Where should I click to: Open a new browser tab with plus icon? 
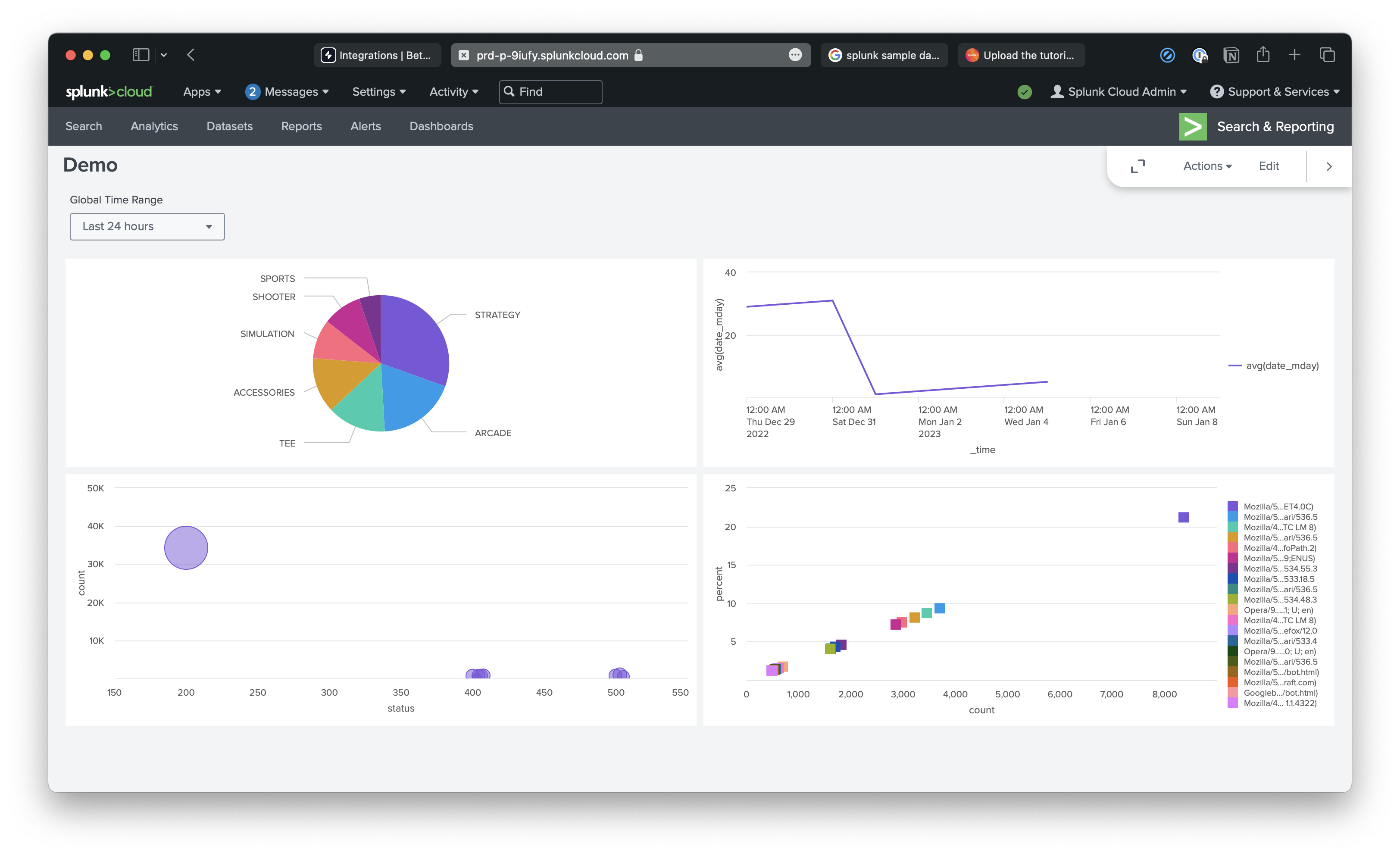(x=1294, y=55)
